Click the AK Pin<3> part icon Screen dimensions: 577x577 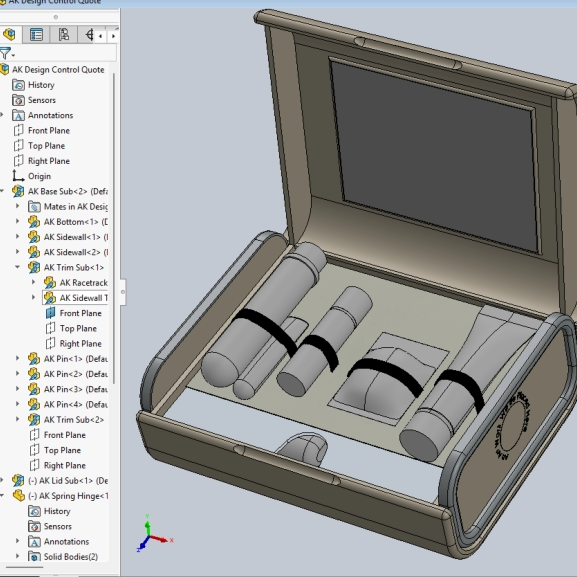34,389
